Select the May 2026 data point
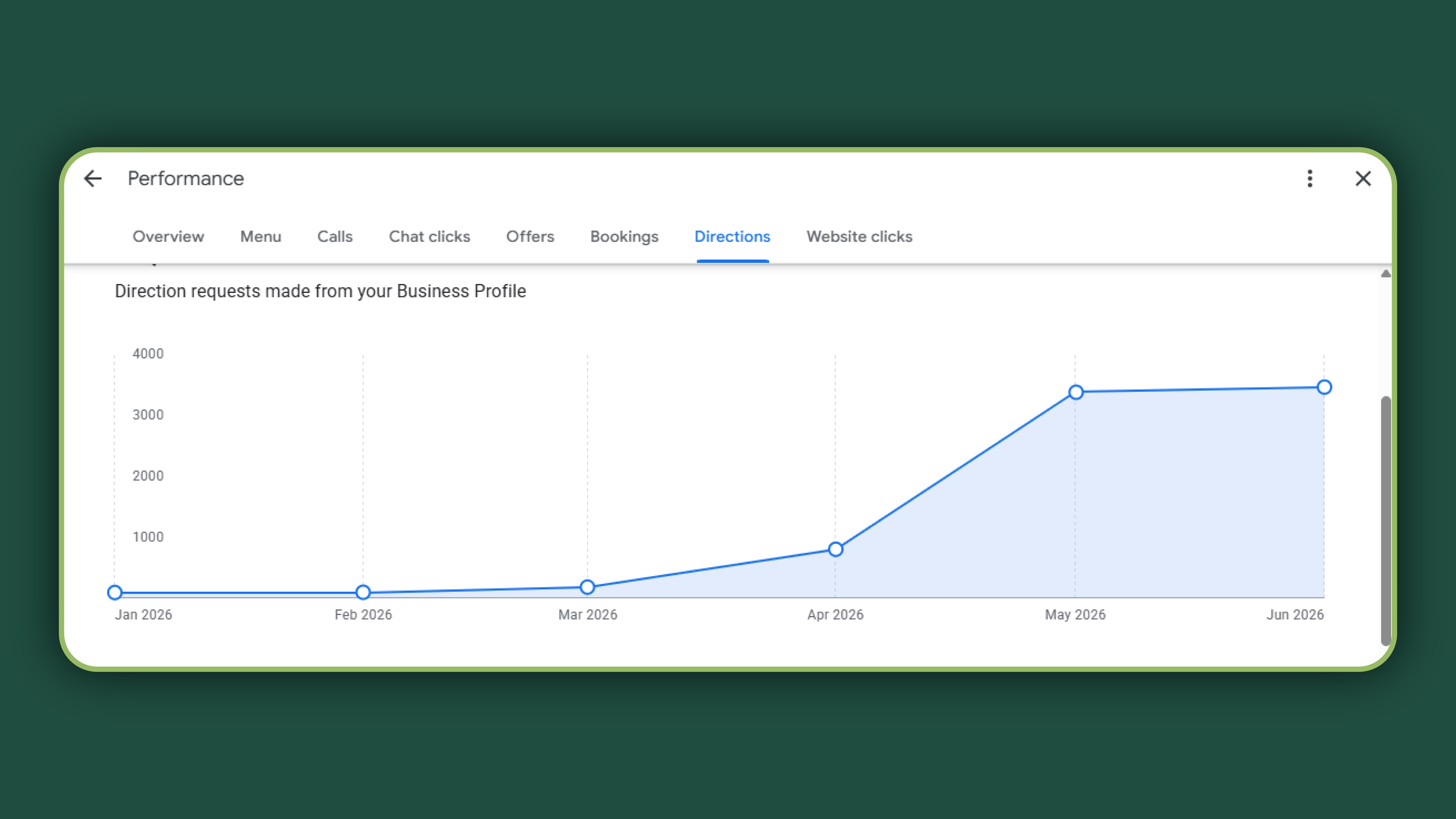 click(1076, 392)
